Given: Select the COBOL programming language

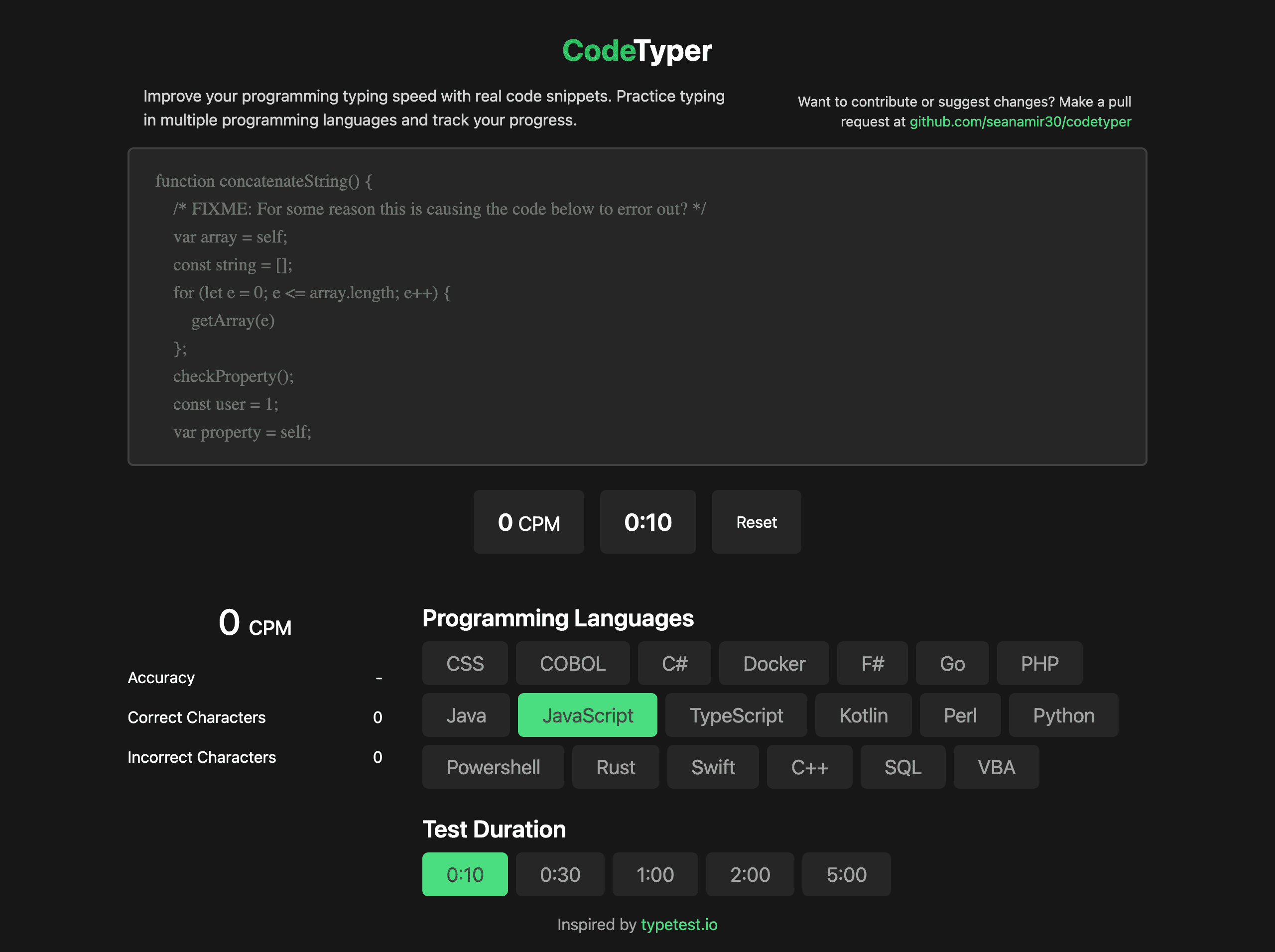Looking at the screenshot, I should click(x=572, y=663).
